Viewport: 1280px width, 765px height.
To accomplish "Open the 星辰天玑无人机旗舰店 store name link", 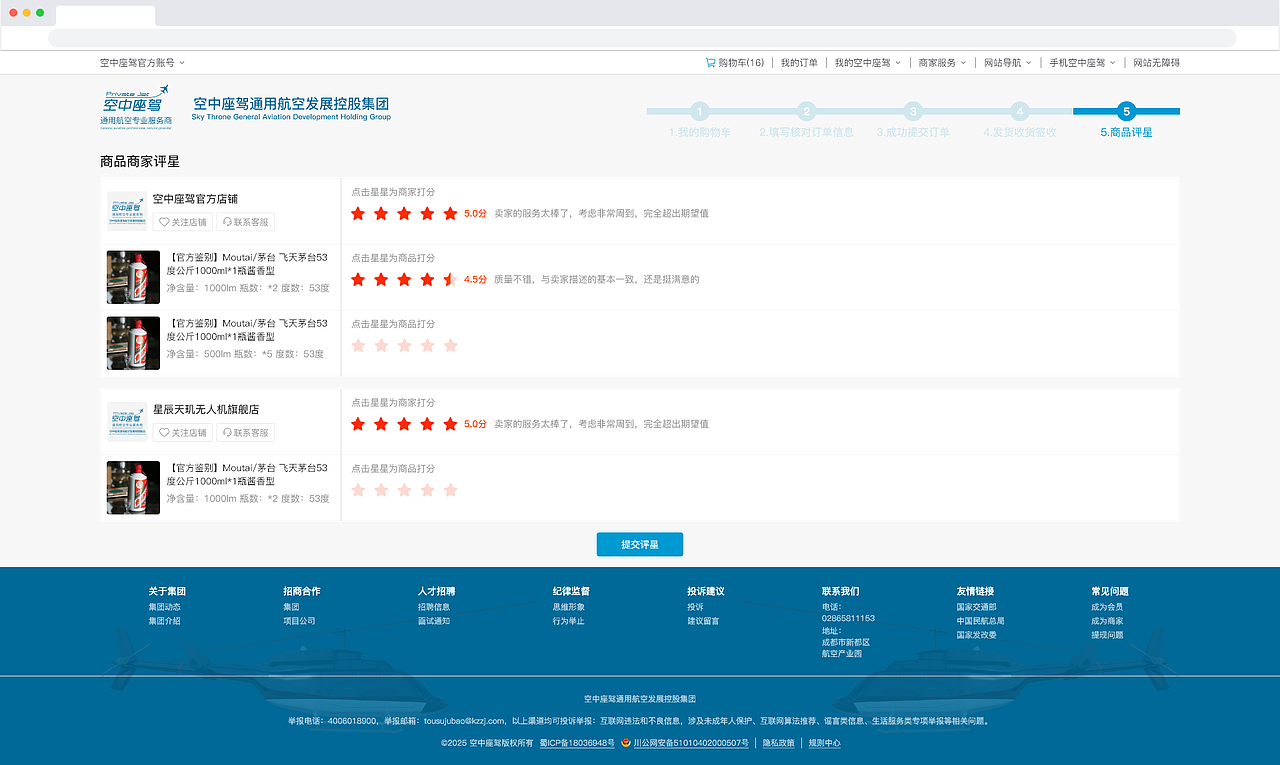I will 206,410.
